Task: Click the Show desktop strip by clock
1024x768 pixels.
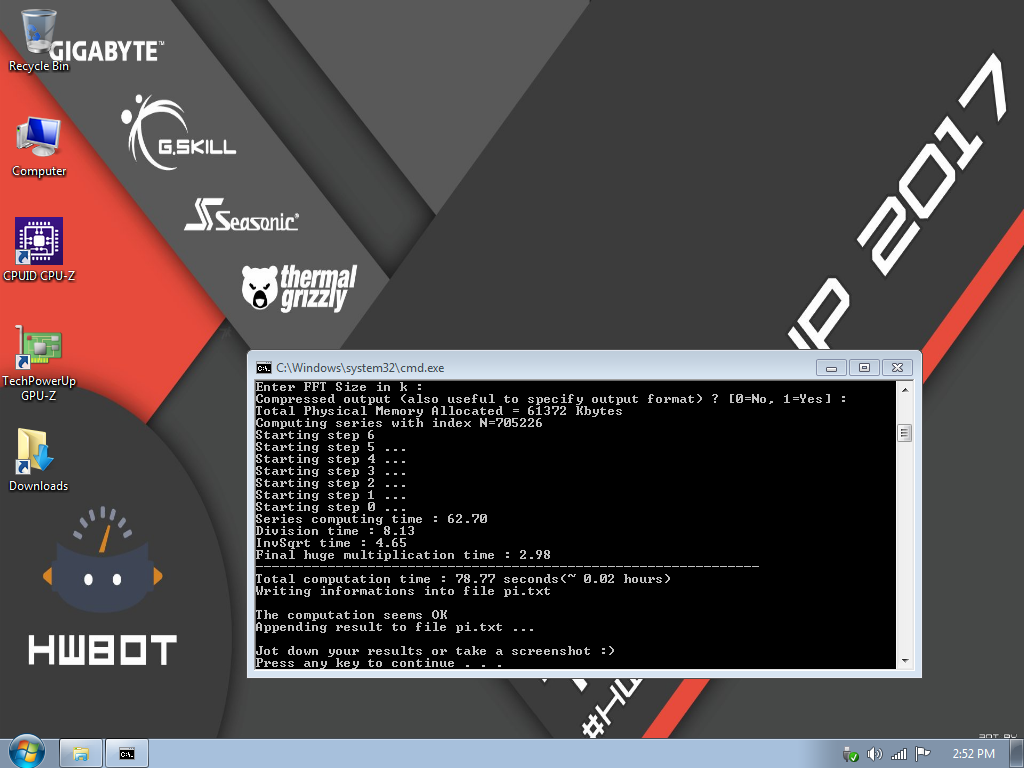Action: [1017, 754]
